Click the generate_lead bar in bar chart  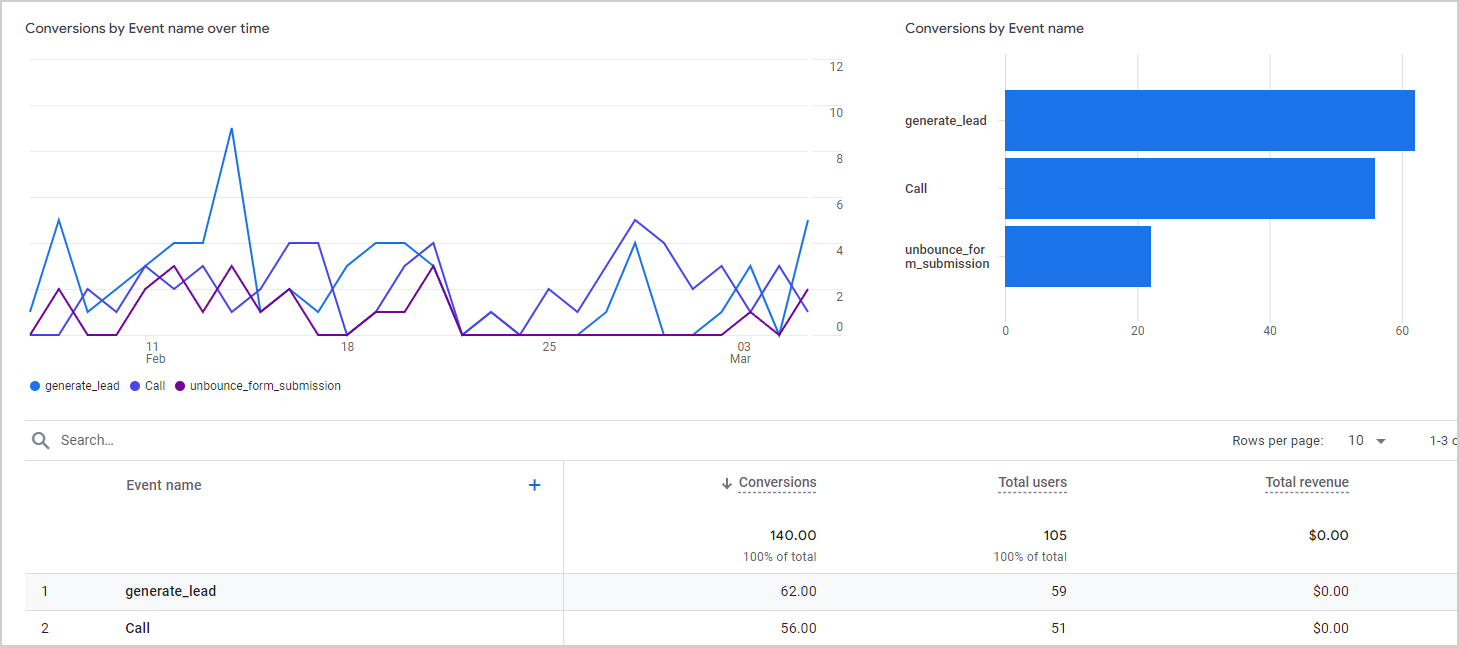pyautogui.click(x=1209, y=120)
